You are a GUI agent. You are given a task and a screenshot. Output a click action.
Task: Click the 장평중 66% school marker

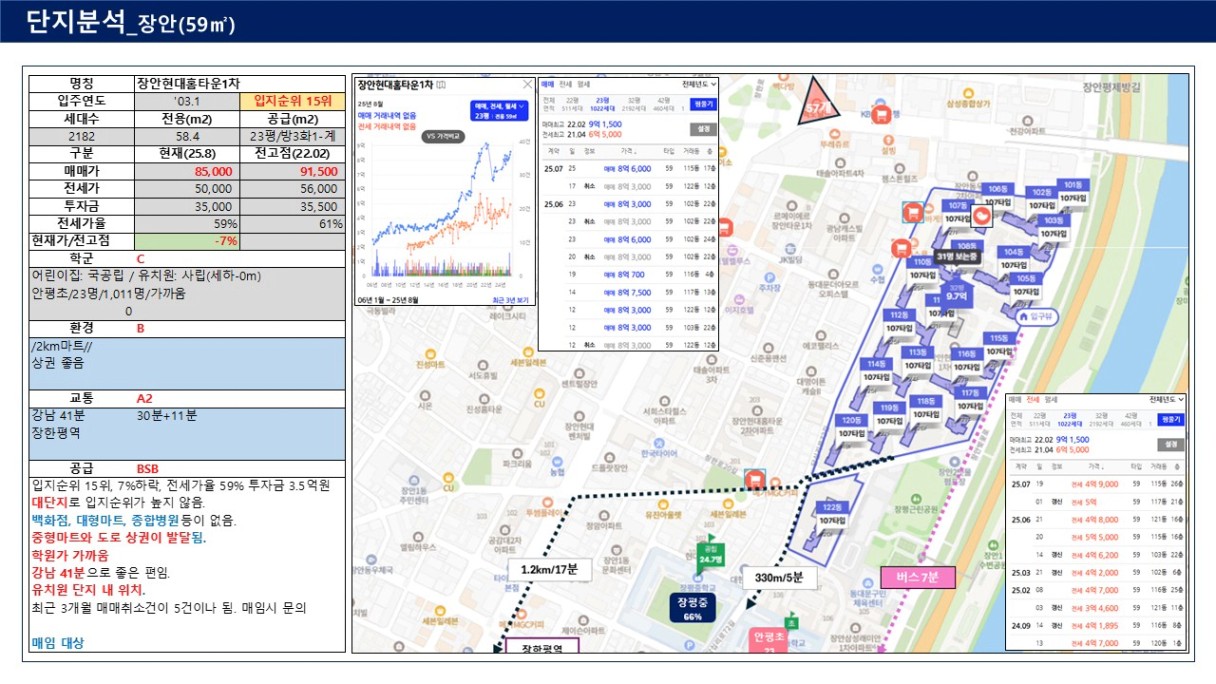(692, 610)
